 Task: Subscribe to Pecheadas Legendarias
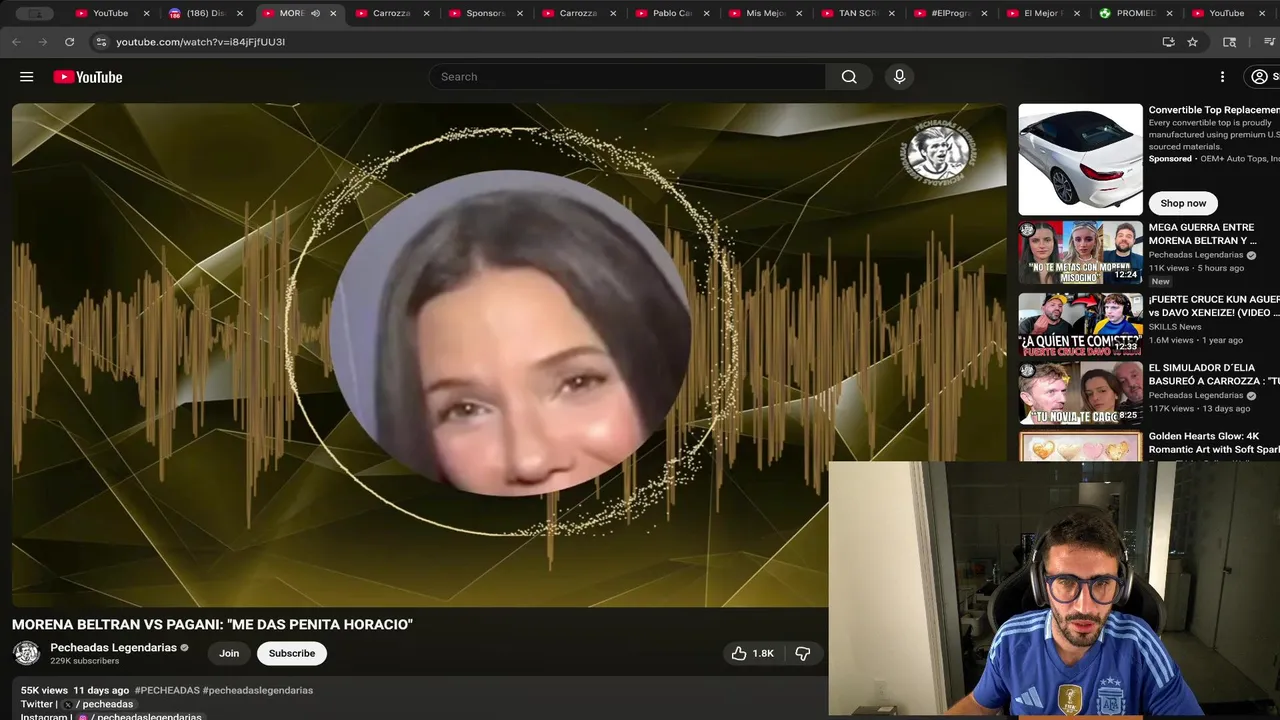292,653
